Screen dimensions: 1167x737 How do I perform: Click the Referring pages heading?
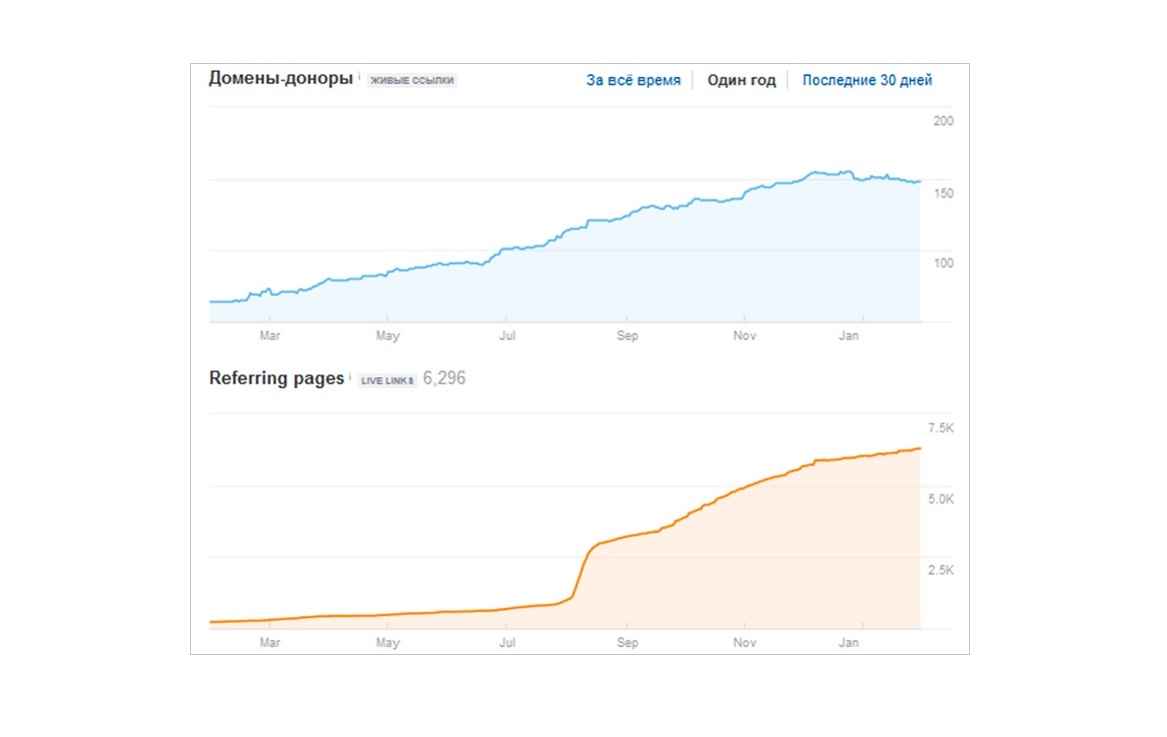click(276, 378)
